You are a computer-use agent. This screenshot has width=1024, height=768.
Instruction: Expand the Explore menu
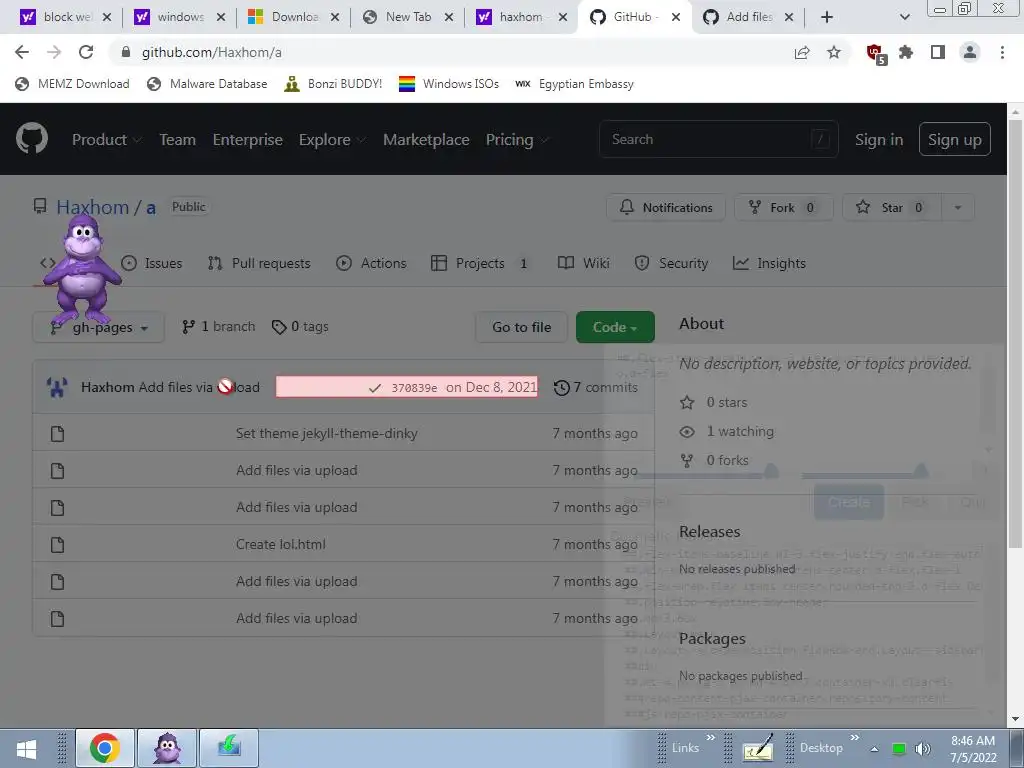click(332, 139)
